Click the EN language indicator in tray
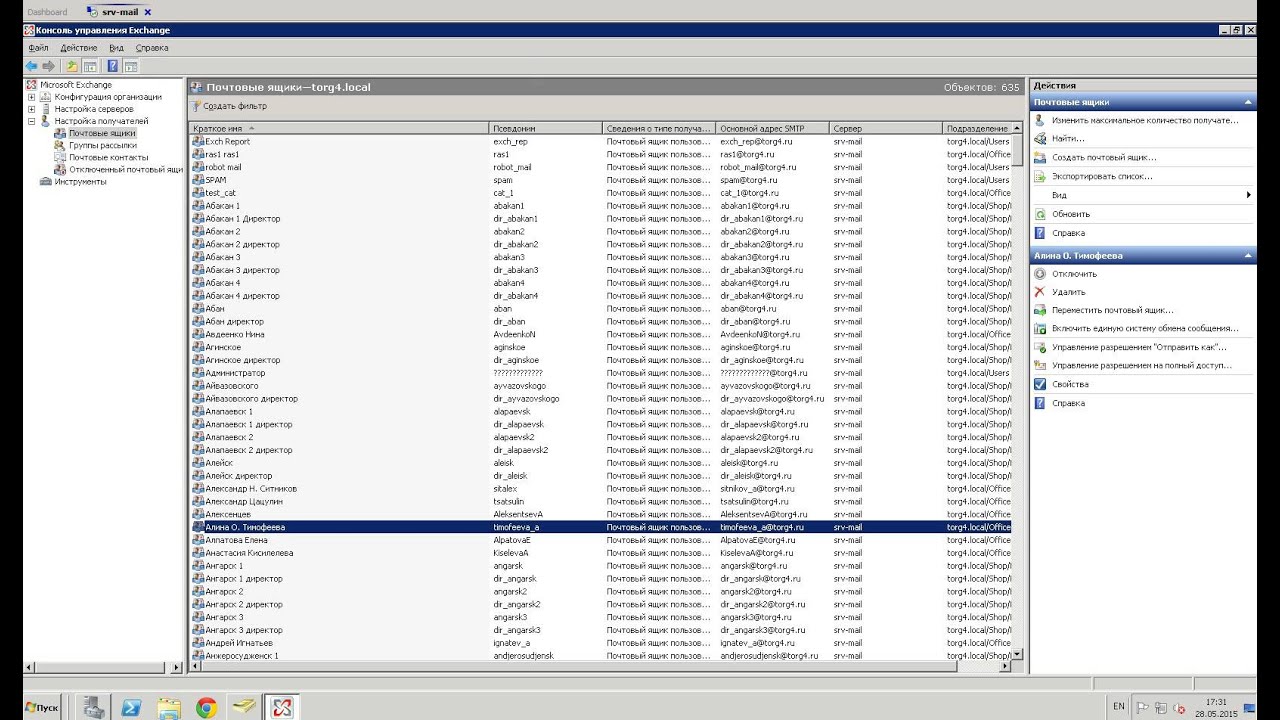The width and height of the screenshot is (1280, 720). 1118,706
